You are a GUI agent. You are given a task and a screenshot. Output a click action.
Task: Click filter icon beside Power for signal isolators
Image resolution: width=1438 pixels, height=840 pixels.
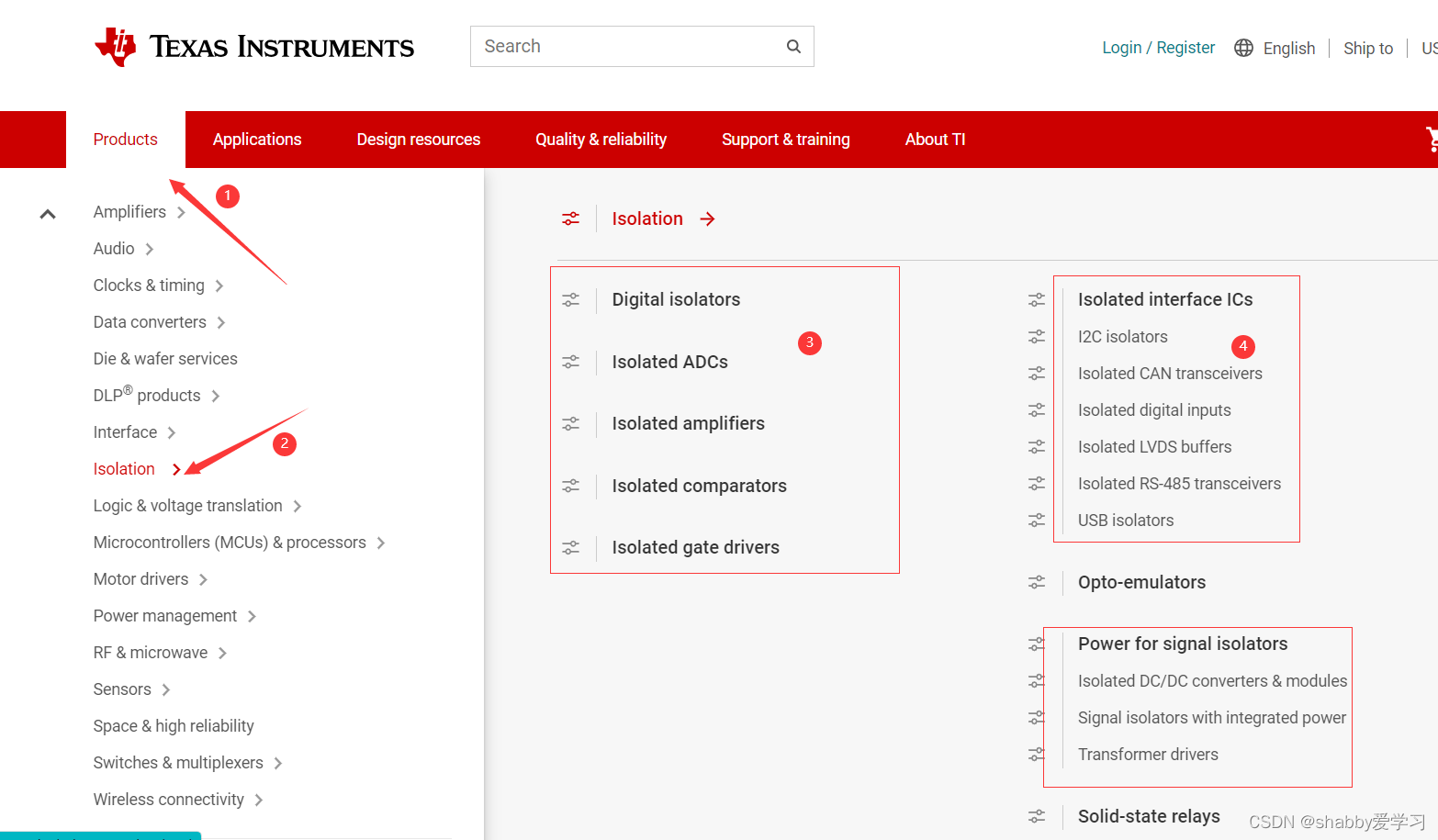1037,644
